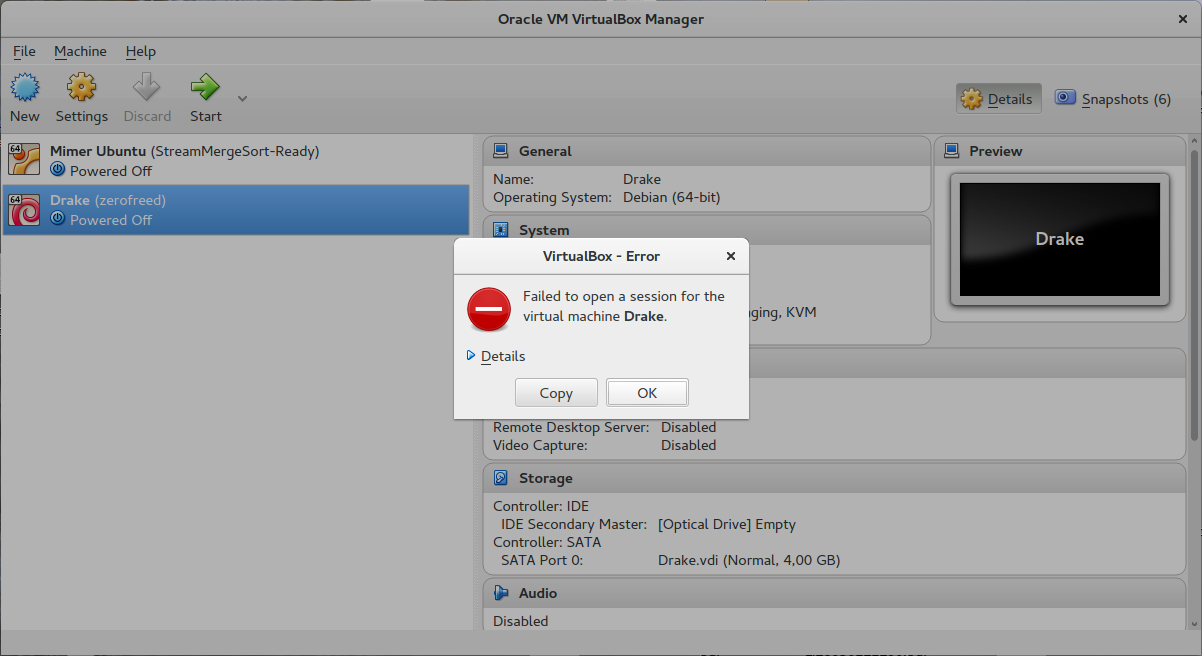Click the 'Drake.vdi (Normal, 4,00 GB)' disk entry
The width and height of the screenshot is (1202, 656).
click(x=749, y=560)
